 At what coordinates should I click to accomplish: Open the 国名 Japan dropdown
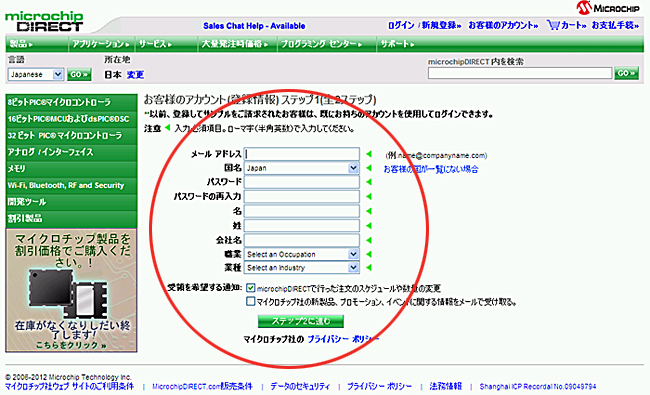click(x=302, y=168)
